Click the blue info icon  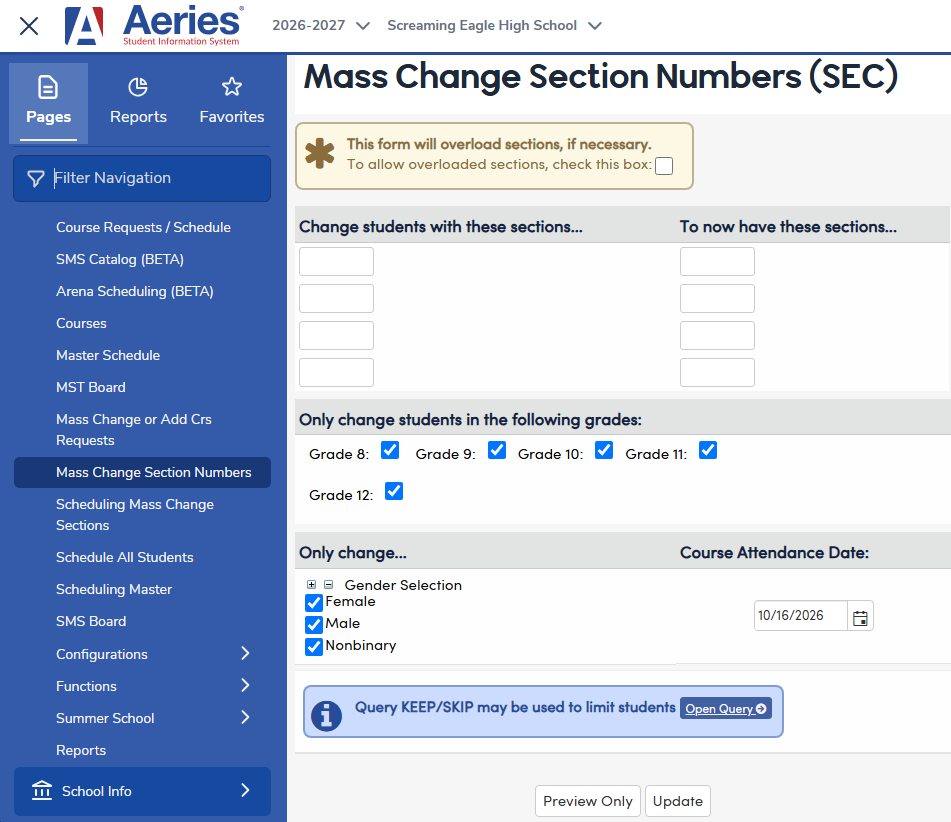coord(326,716)
